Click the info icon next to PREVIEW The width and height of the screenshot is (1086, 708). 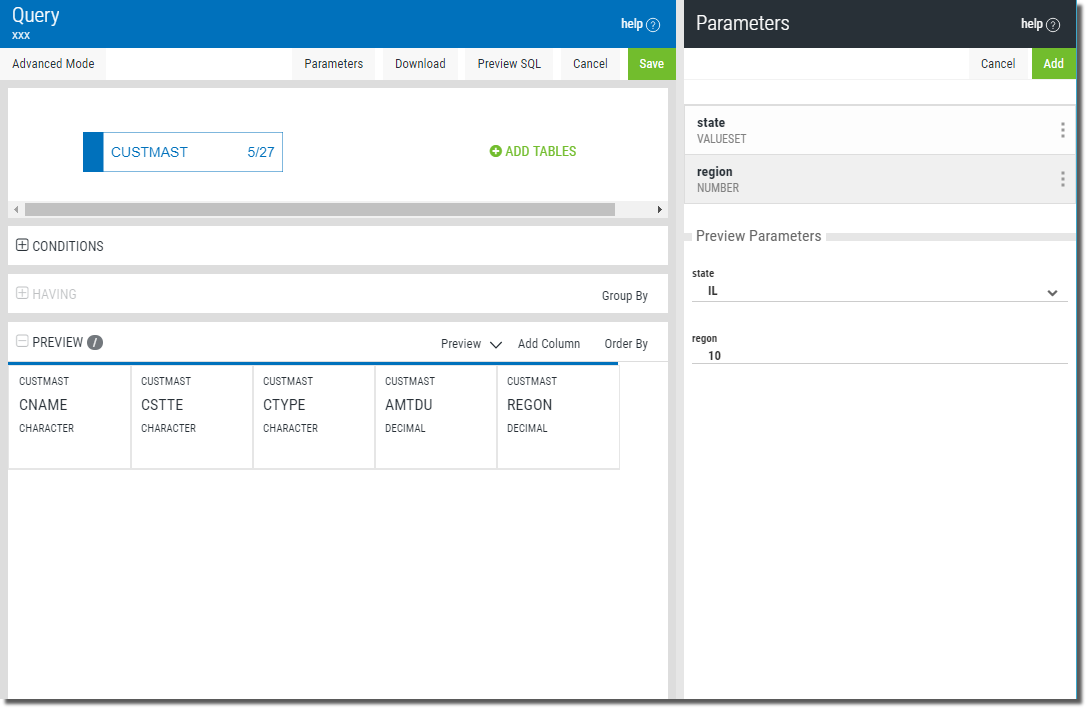(95, 342)
